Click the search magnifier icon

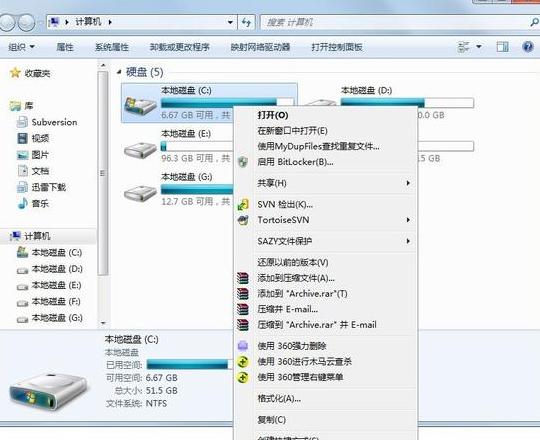[534, 22]
